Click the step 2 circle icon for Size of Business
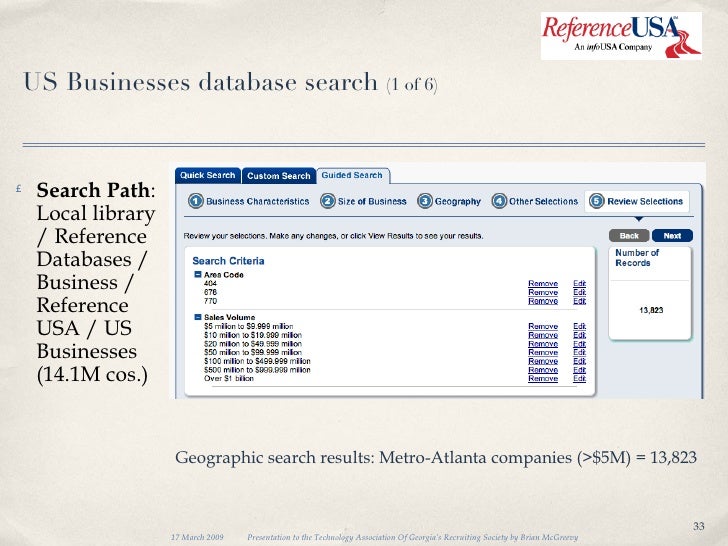Screen dimensions: 728x546 328,201
